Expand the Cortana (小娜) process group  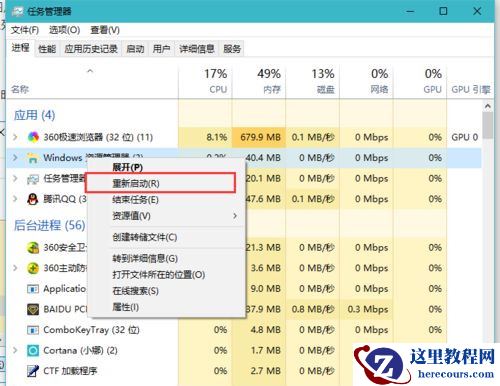point(15,350)
